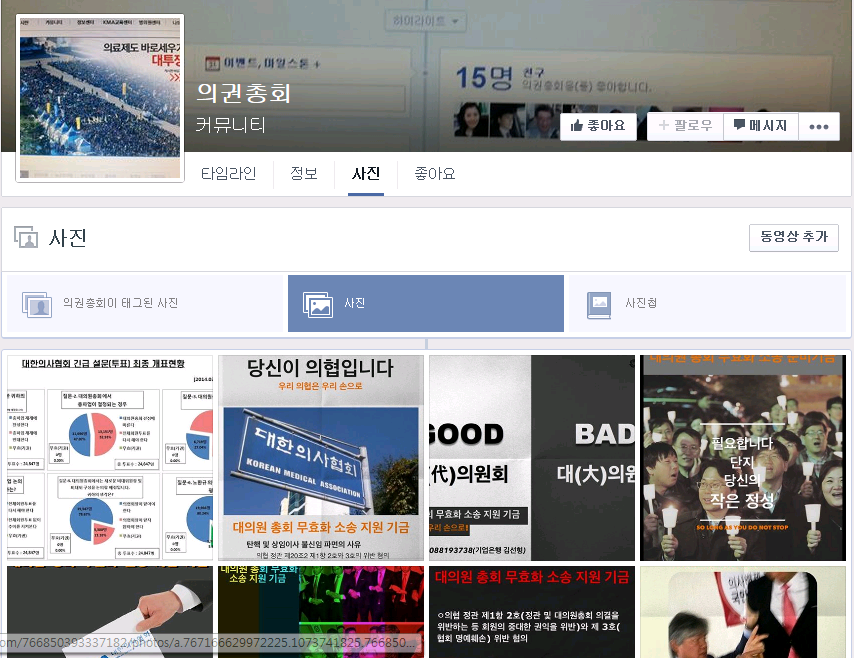Open the ballot hand voting photo
854x658 pixels.
click(110, 612)
